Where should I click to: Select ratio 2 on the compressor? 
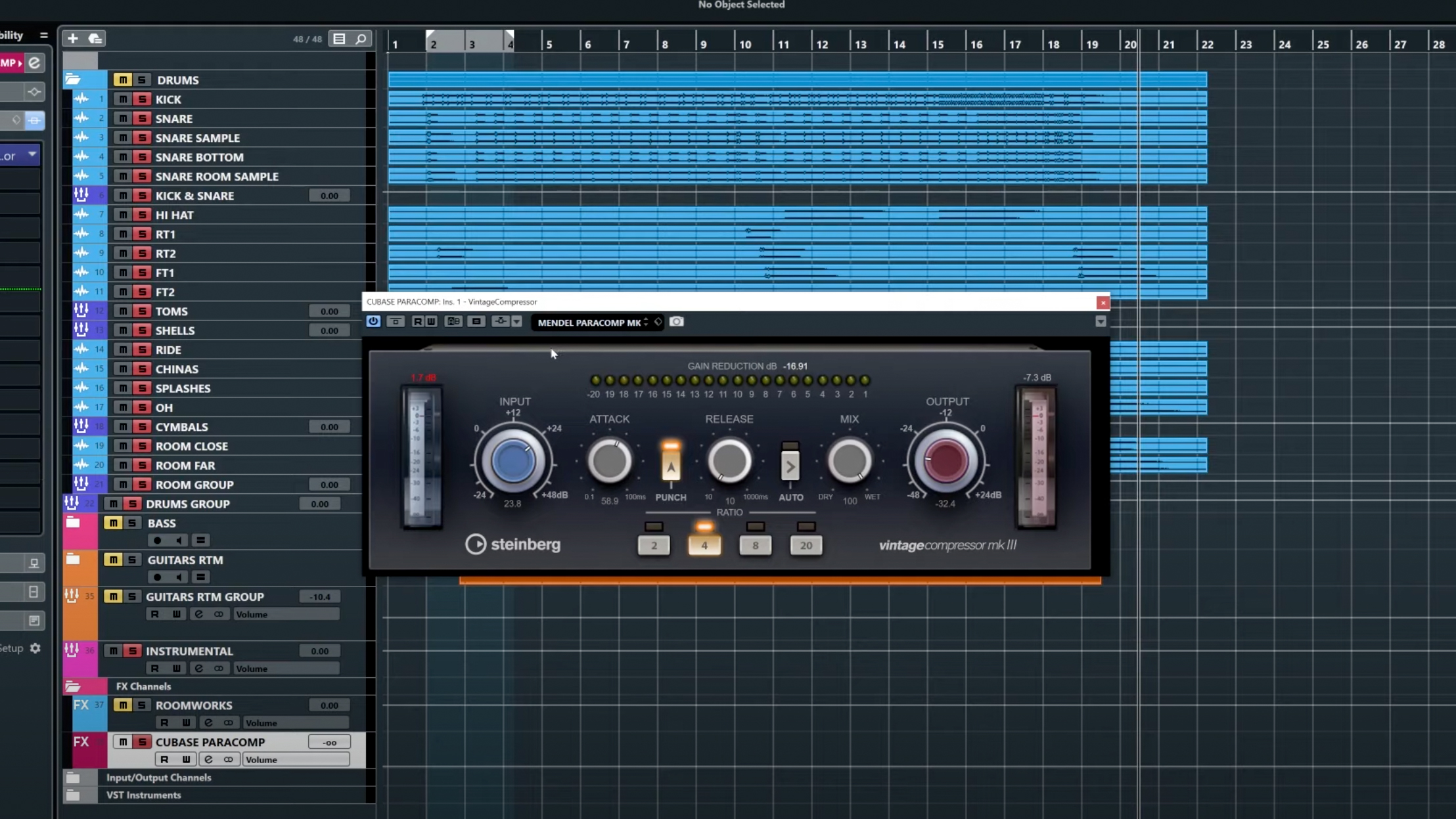coord(653,545)
